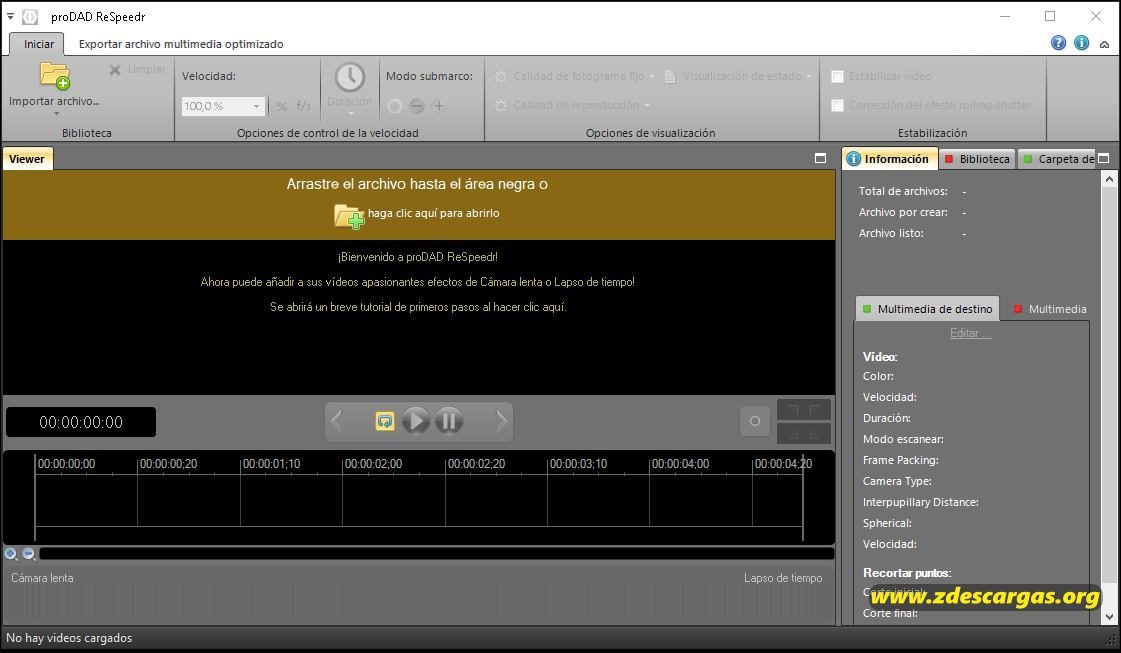Maximize the Información side panel
This screenshot has height=653, width=1121.
click(x=1104, y=158)
